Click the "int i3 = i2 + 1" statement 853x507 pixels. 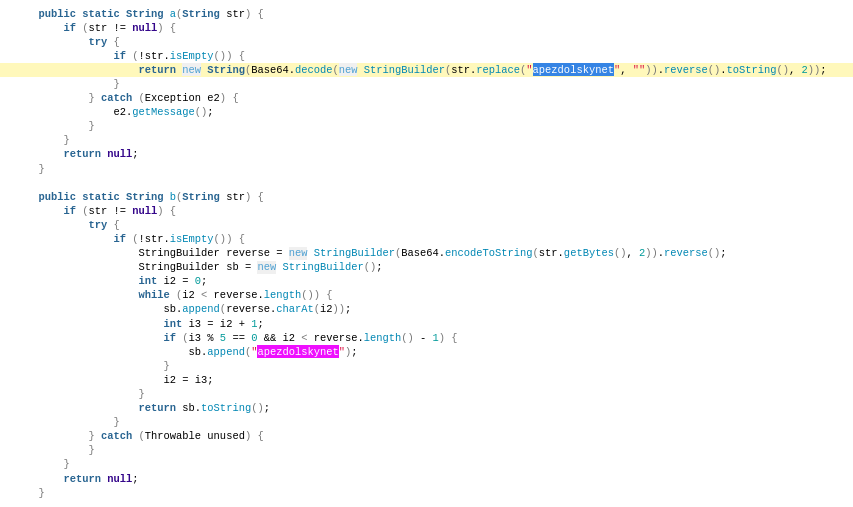[213, 324]
